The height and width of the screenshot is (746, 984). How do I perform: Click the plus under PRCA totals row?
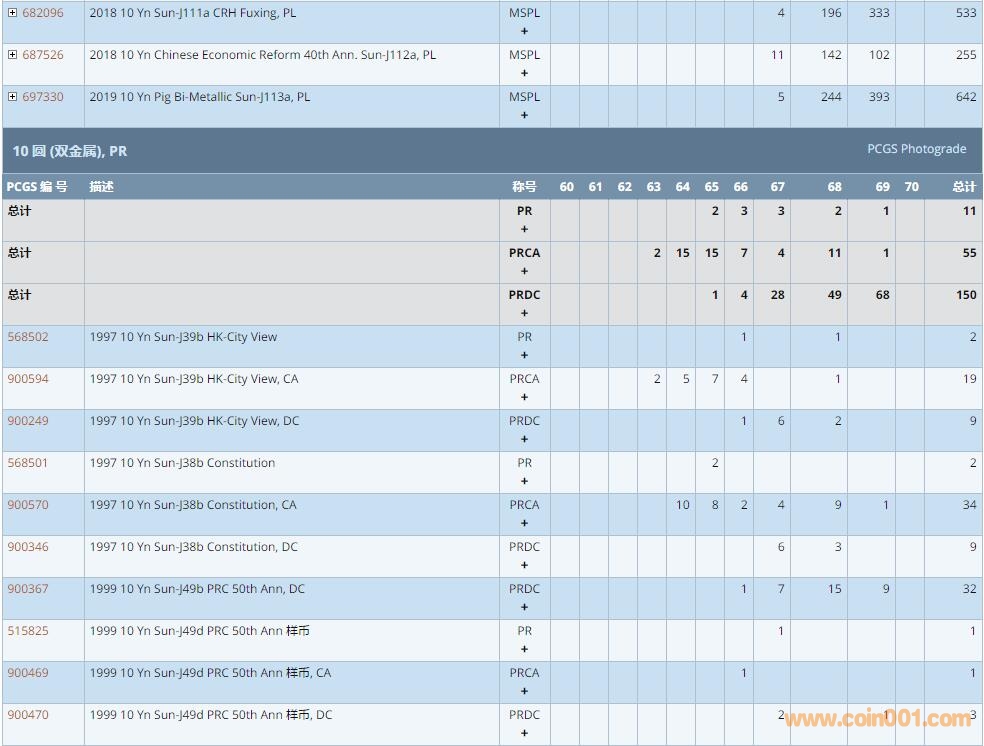[524, 271]
